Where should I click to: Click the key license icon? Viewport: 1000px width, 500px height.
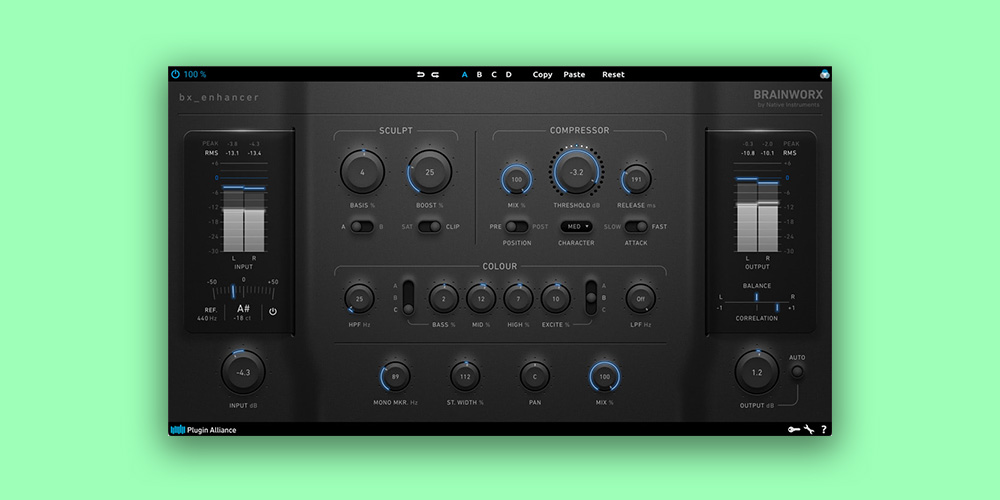[x=794, y=430]
